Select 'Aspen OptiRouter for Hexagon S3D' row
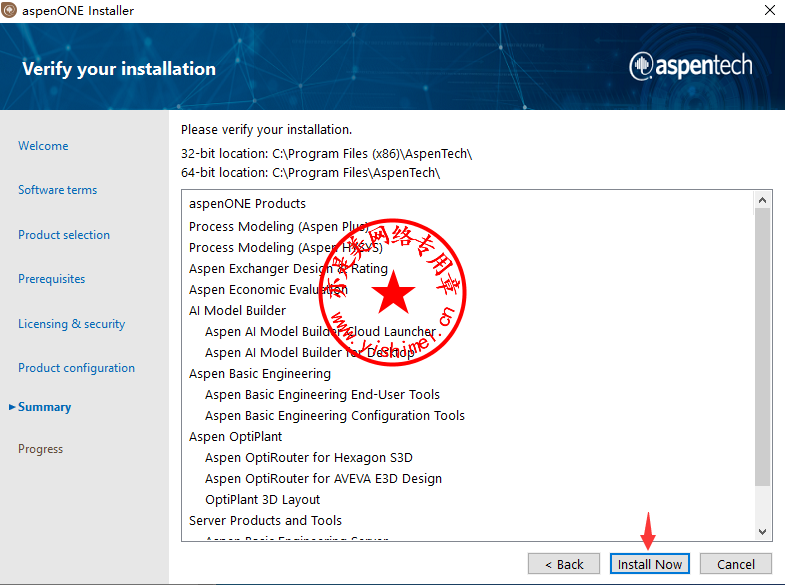The image size is (785, 585). pyautogui.click(x=309, y=458)
